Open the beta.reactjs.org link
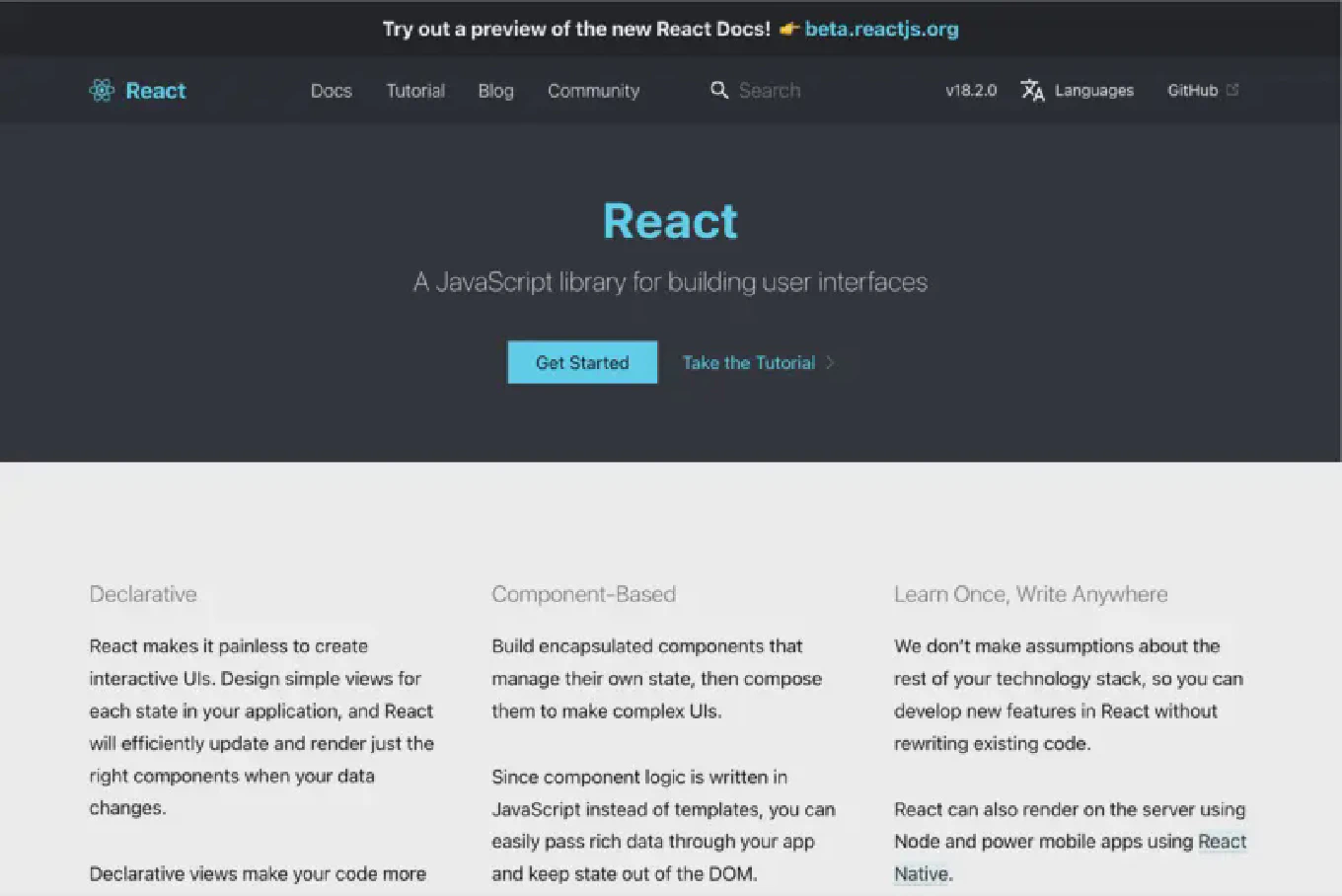 (x=881, y=30)
